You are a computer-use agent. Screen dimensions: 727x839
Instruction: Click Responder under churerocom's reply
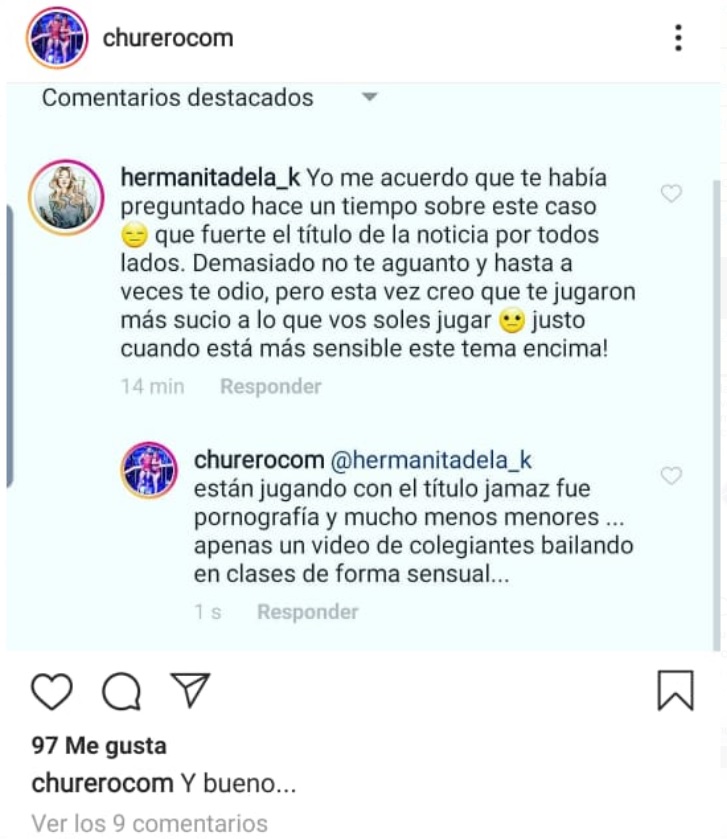pyautogui.click(x=307, y=612)
